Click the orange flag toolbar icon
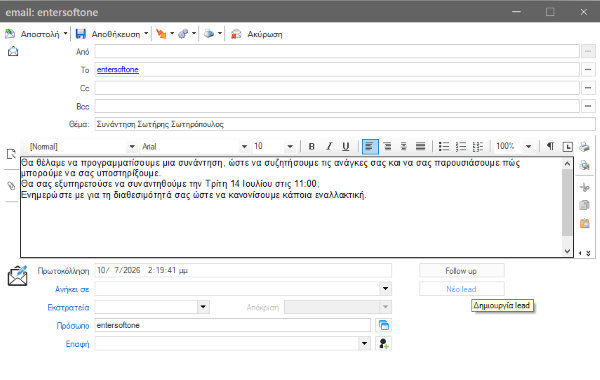Image resolution: width=600 pixels, height=380 pixels. click(161, 34)
